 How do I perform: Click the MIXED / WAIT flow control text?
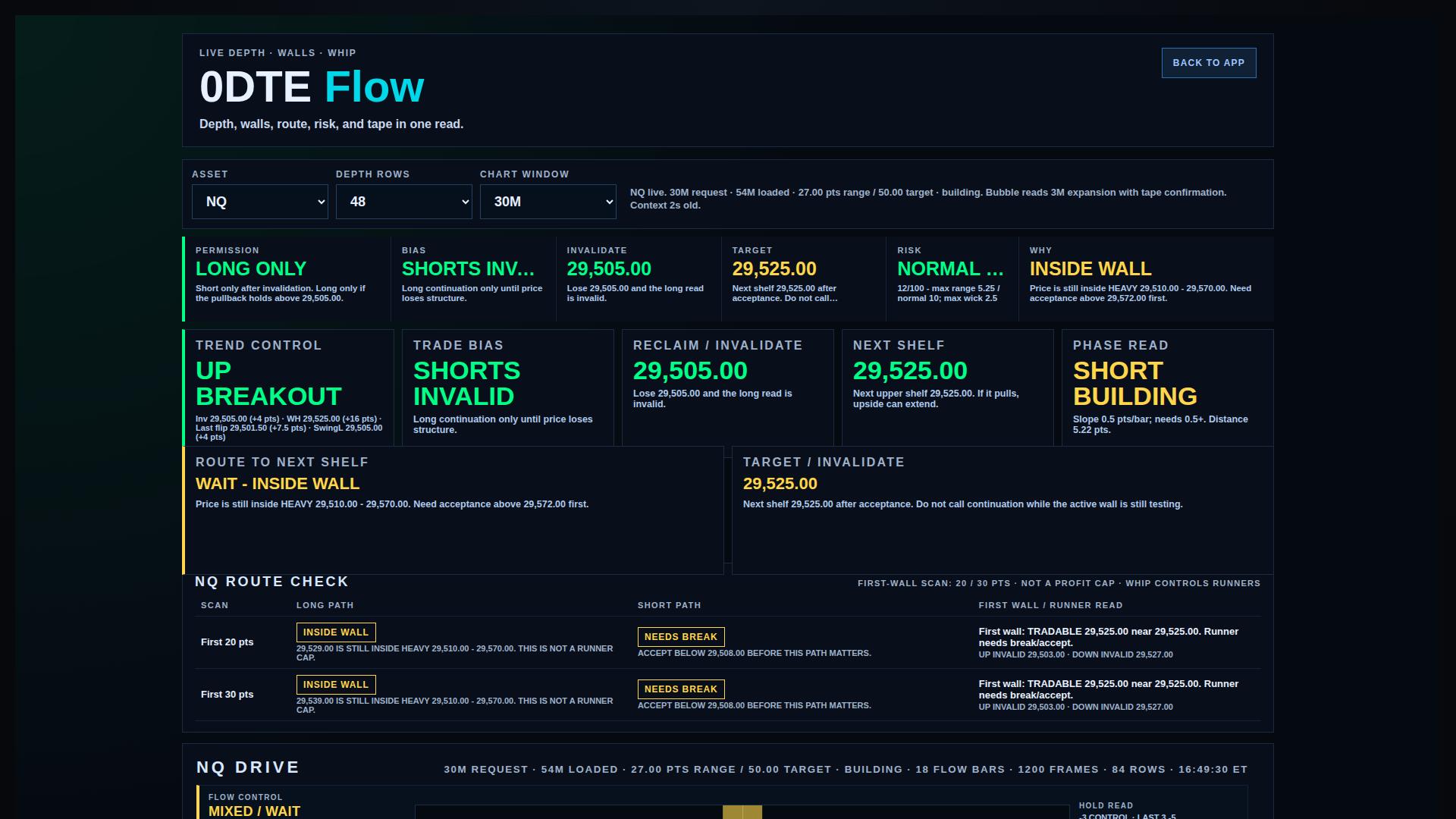[255, 811]
